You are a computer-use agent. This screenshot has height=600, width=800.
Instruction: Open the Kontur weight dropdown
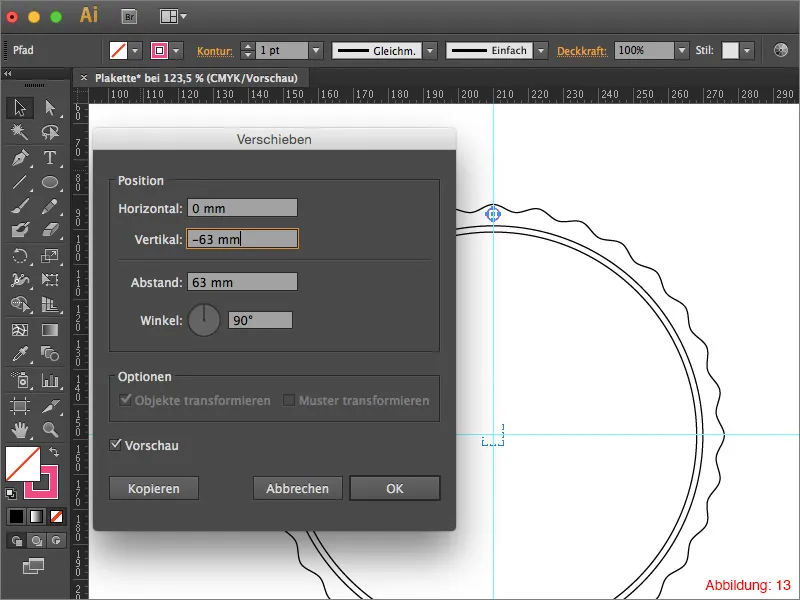coord(316,51)
